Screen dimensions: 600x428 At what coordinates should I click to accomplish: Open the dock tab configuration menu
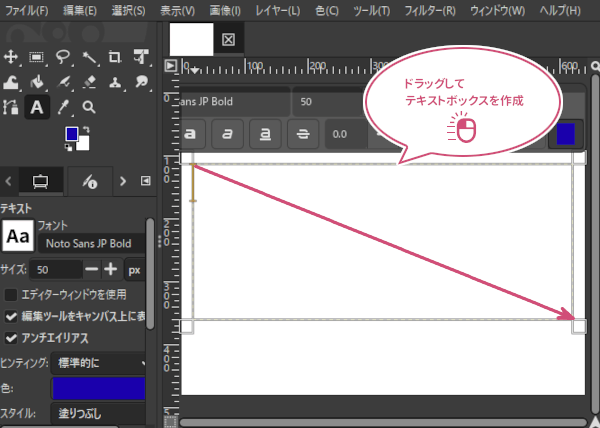click(145, 181)
